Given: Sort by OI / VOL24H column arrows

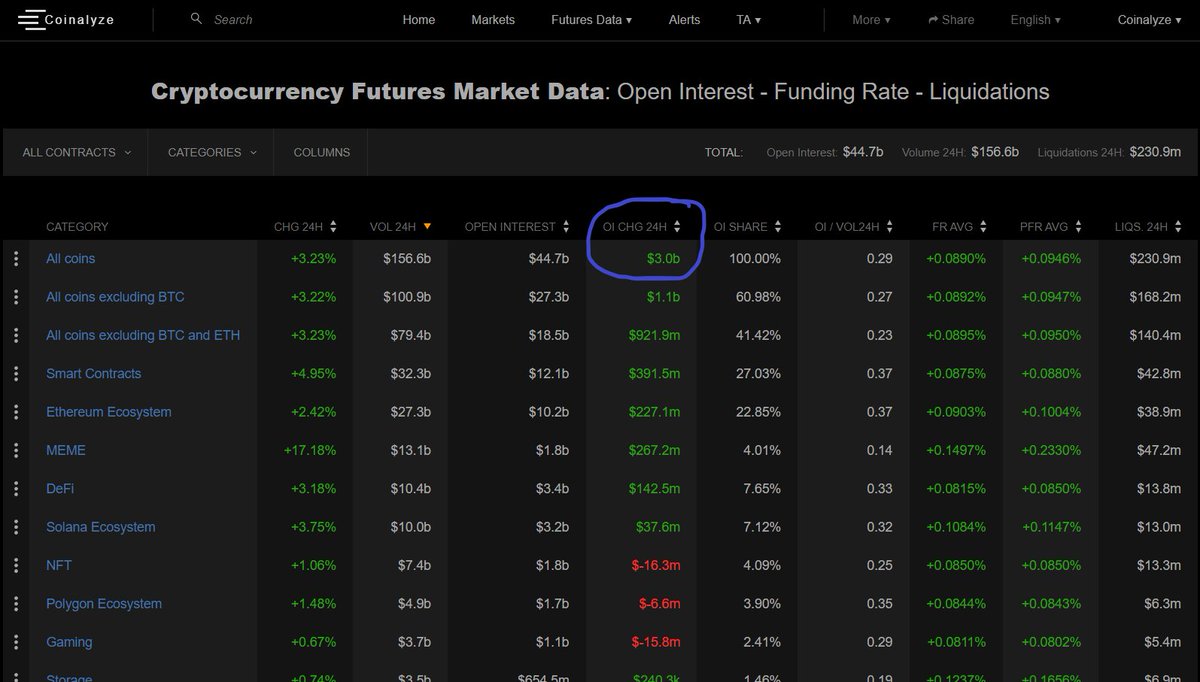Looking at the screenshot, I should click(x=889, y=227).
